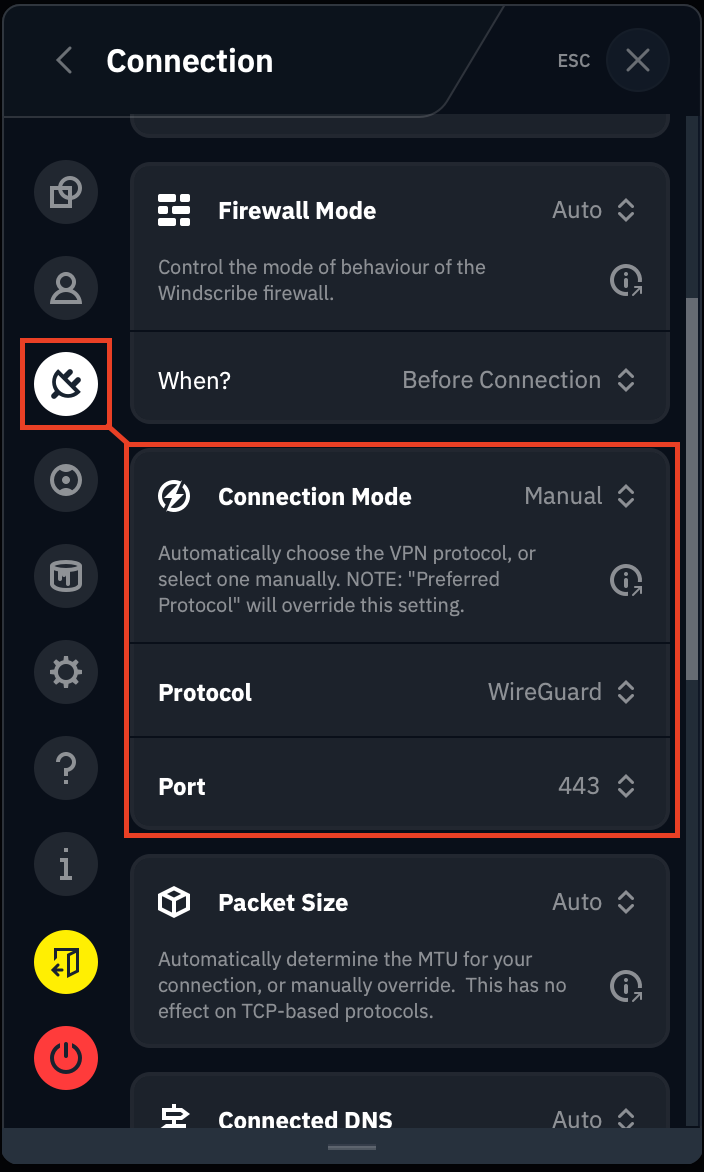Open the Look & Feel preferences
704x1172 pixels.
point(66,576)
